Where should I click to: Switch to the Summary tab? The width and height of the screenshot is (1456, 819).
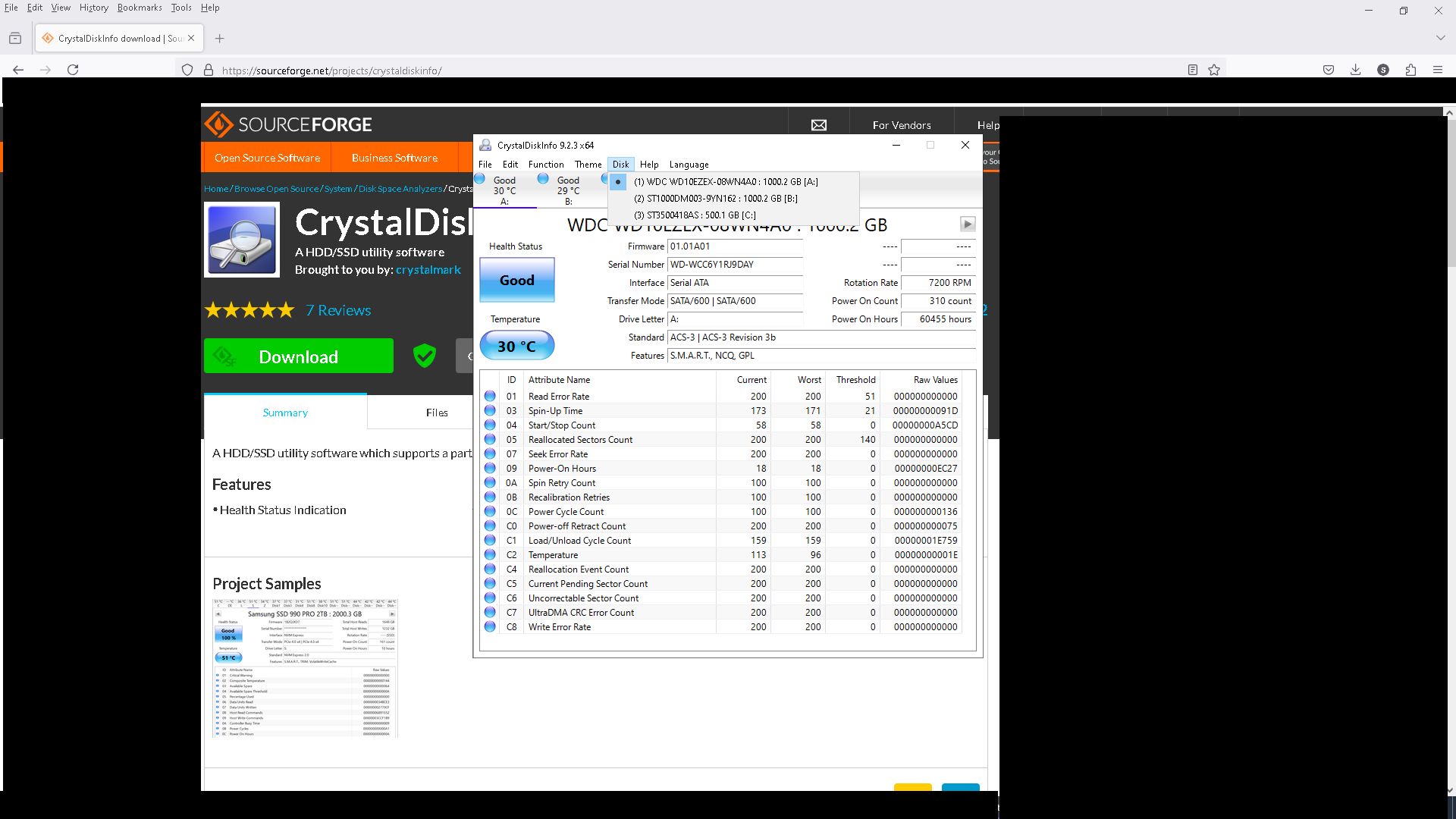point(285,413)
